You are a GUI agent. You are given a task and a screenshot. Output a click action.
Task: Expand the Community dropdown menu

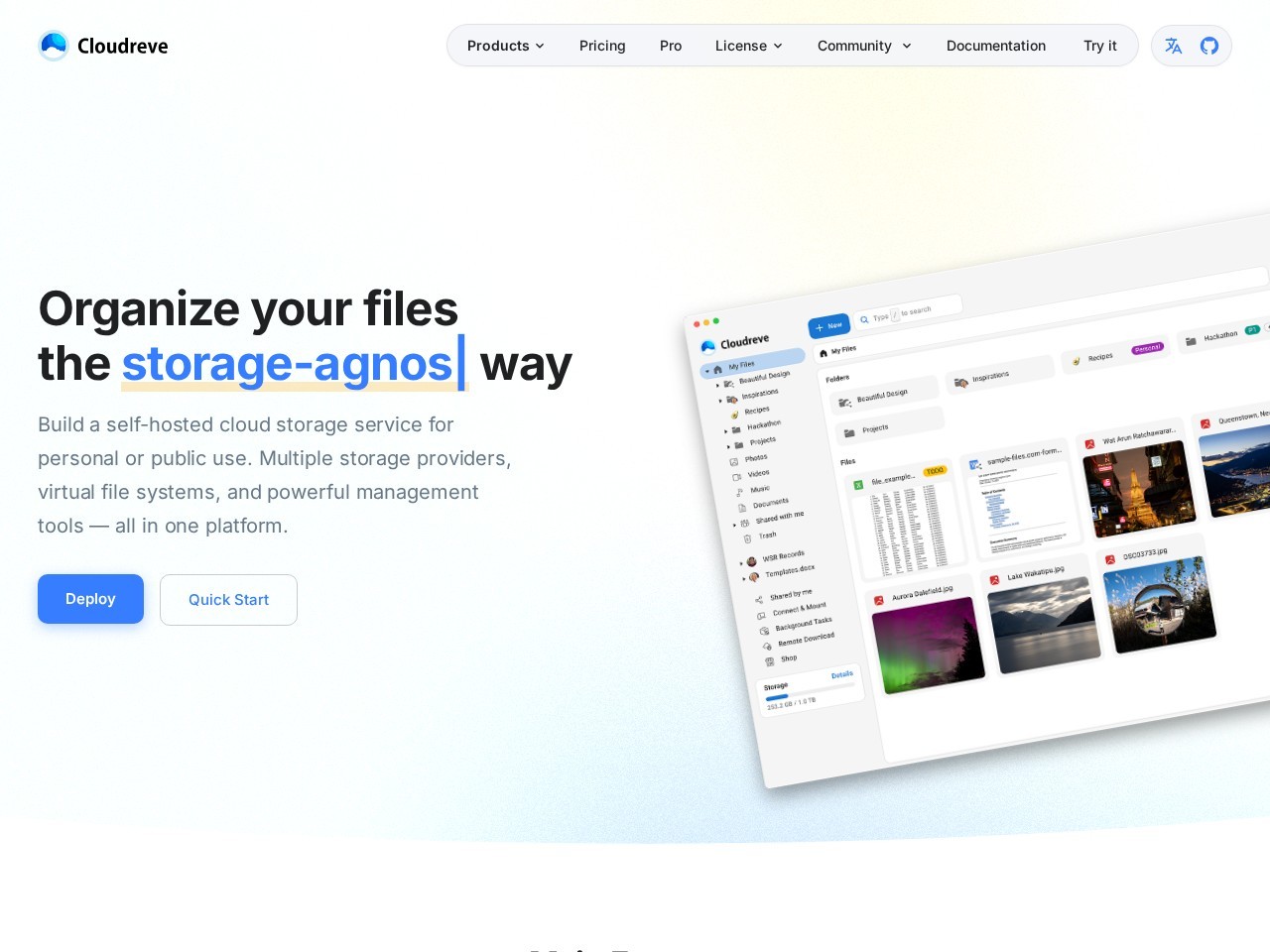click(864, 46)
